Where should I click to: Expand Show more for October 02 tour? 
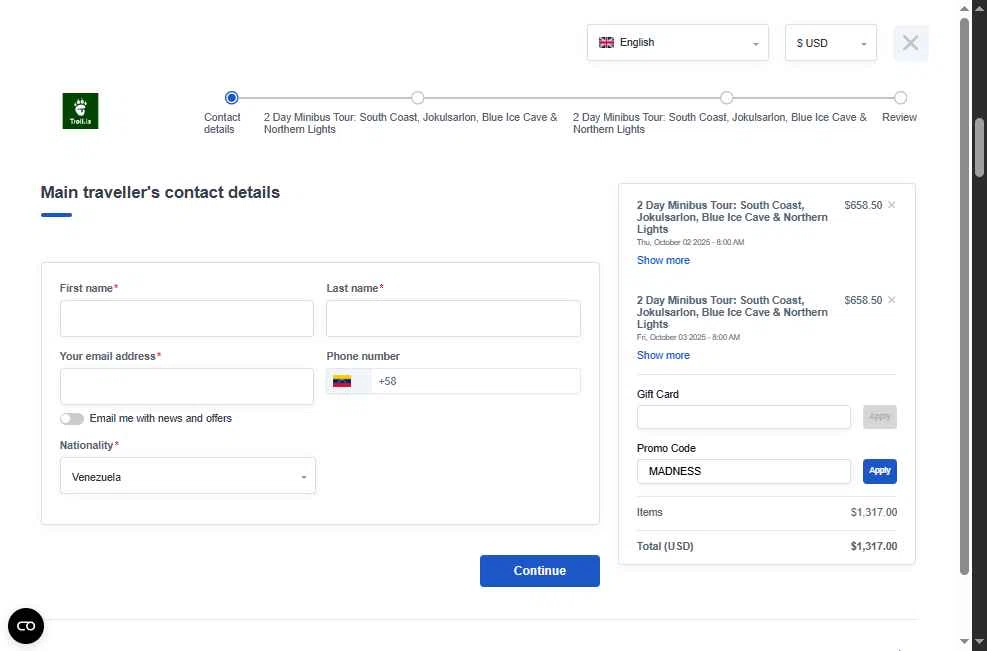[x=663, y=260]
